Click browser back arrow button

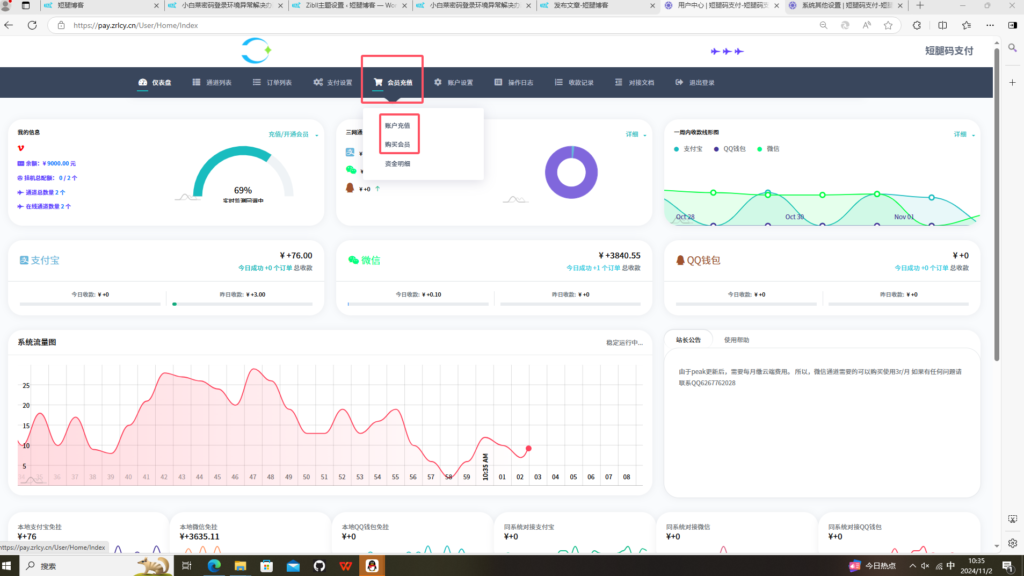click(x=8, y=25)
